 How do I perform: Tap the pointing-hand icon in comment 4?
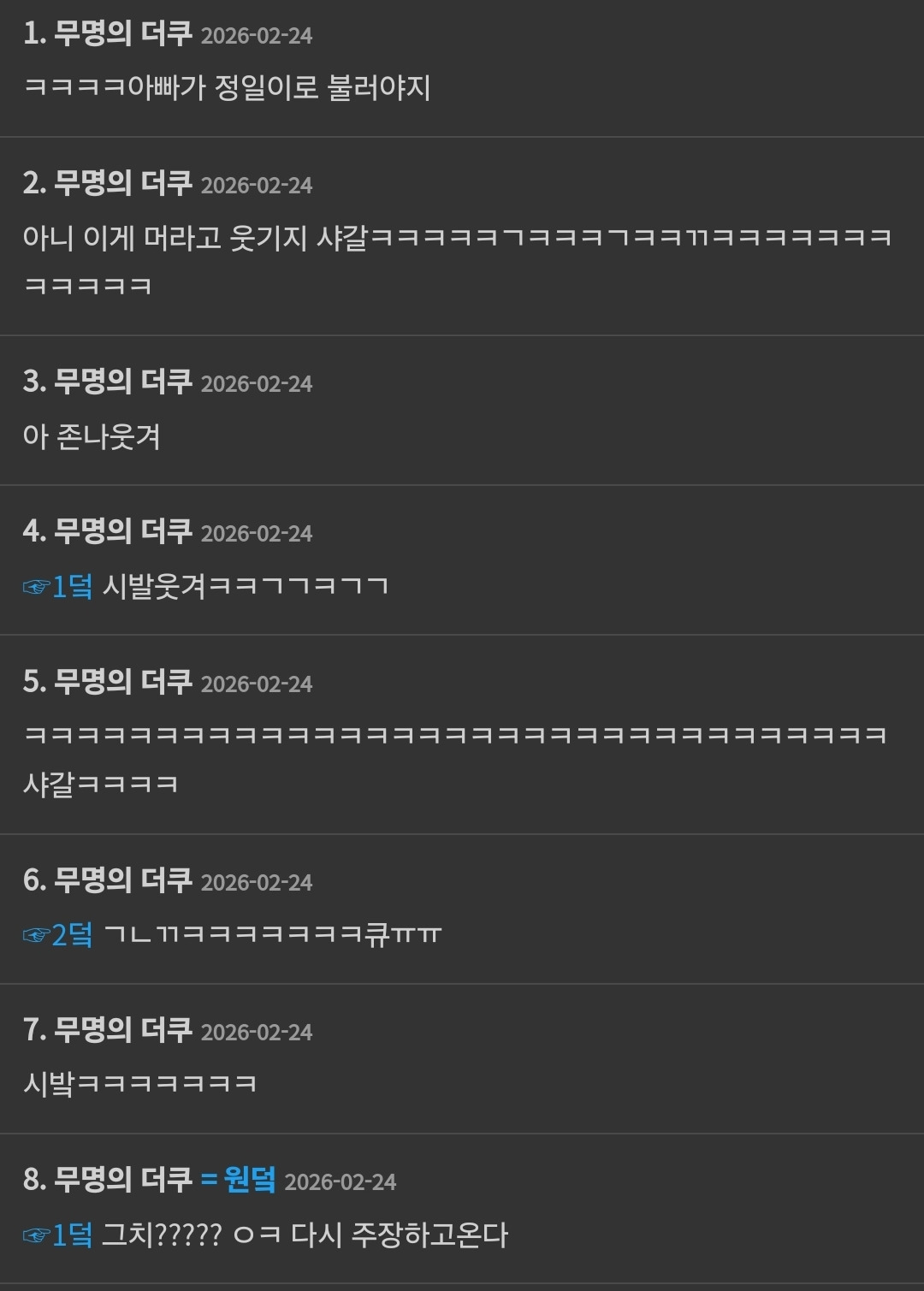37,587
